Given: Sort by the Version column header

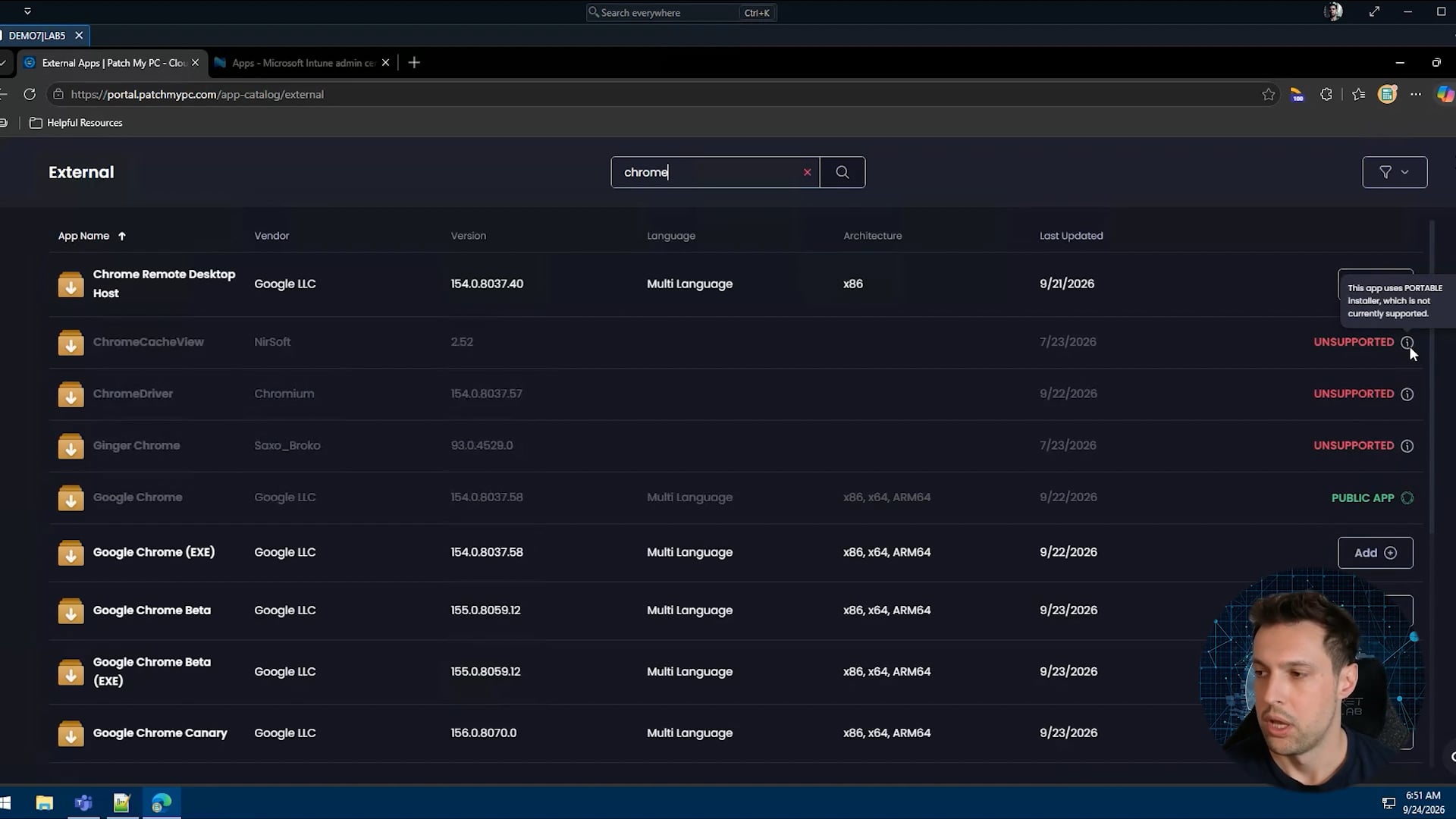Looking at the screenshot, I should tap(468, 236).
